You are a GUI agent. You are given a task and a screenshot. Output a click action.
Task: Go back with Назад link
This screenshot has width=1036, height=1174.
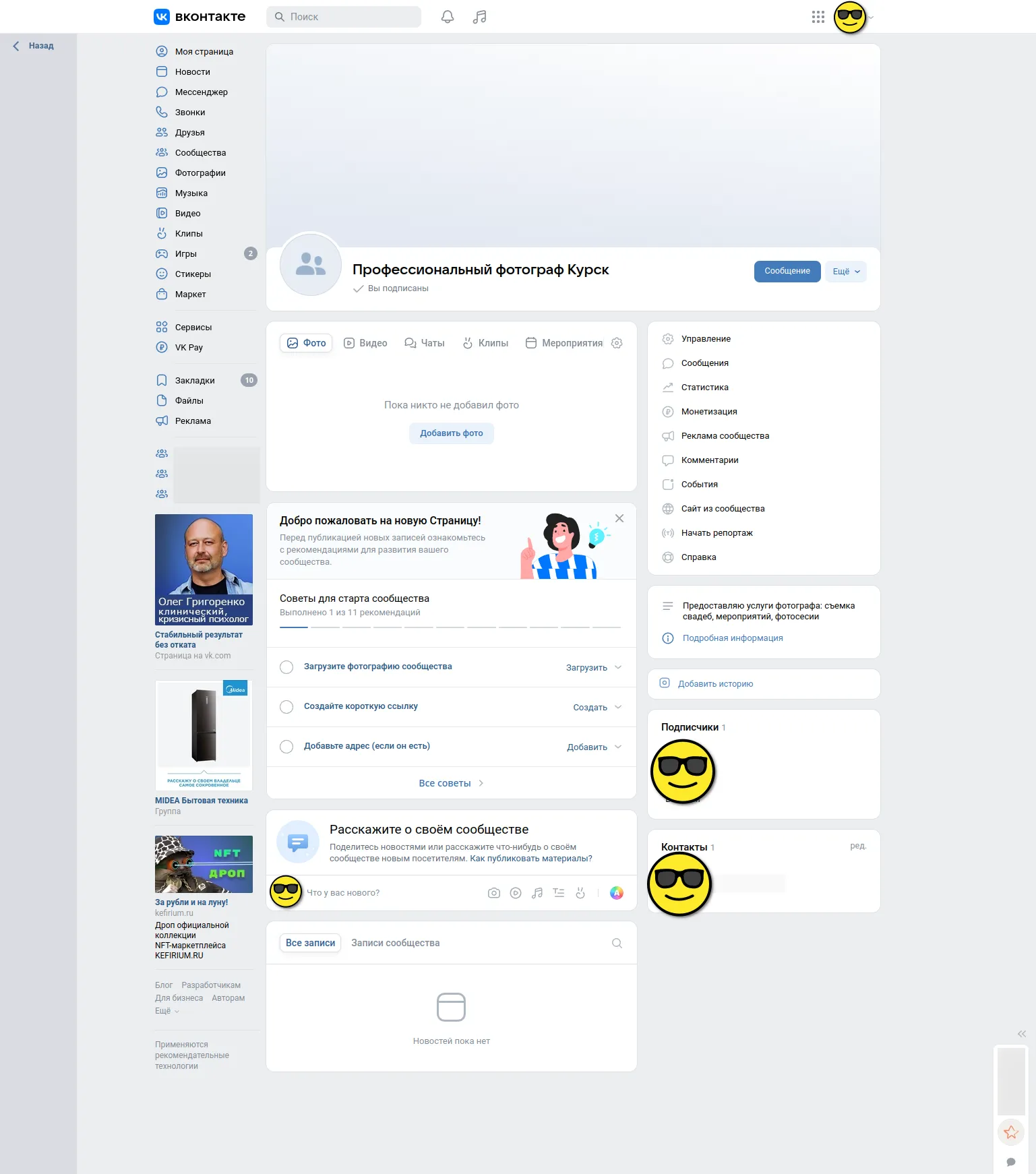point(34,46)
